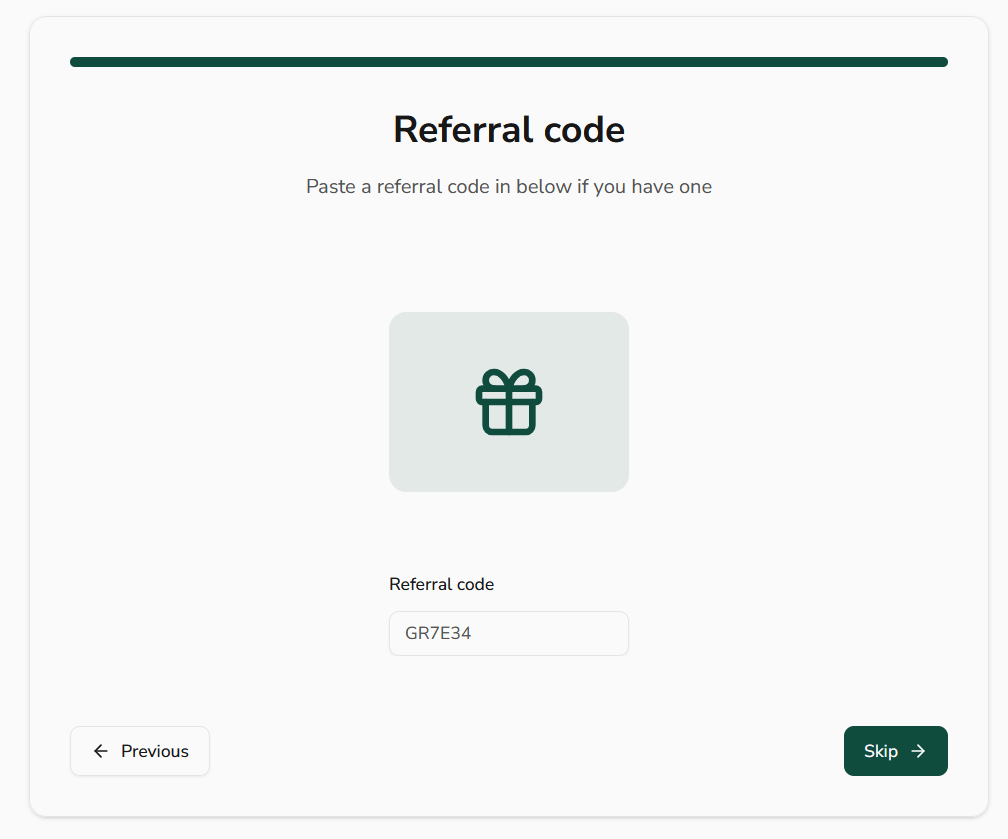Click the paste a referral code subtitle
The height and width of the screenshot is (839, 1008).
coord(509,186)
